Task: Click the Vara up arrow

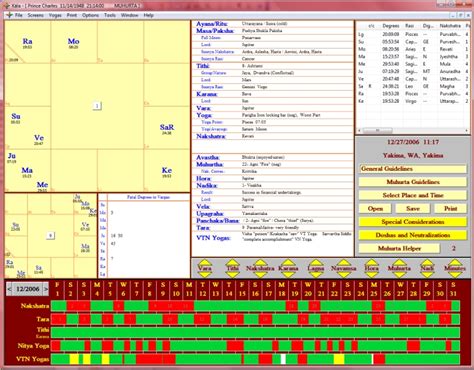Action: [205, 262]
